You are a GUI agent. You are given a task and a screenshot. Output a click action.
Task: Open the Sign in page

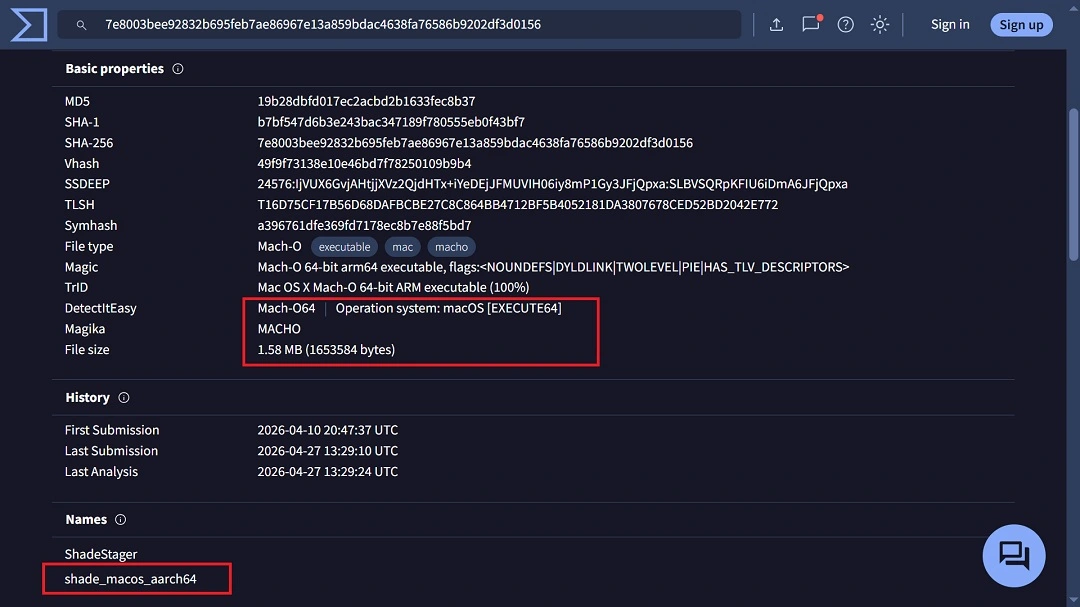(949, 24)
